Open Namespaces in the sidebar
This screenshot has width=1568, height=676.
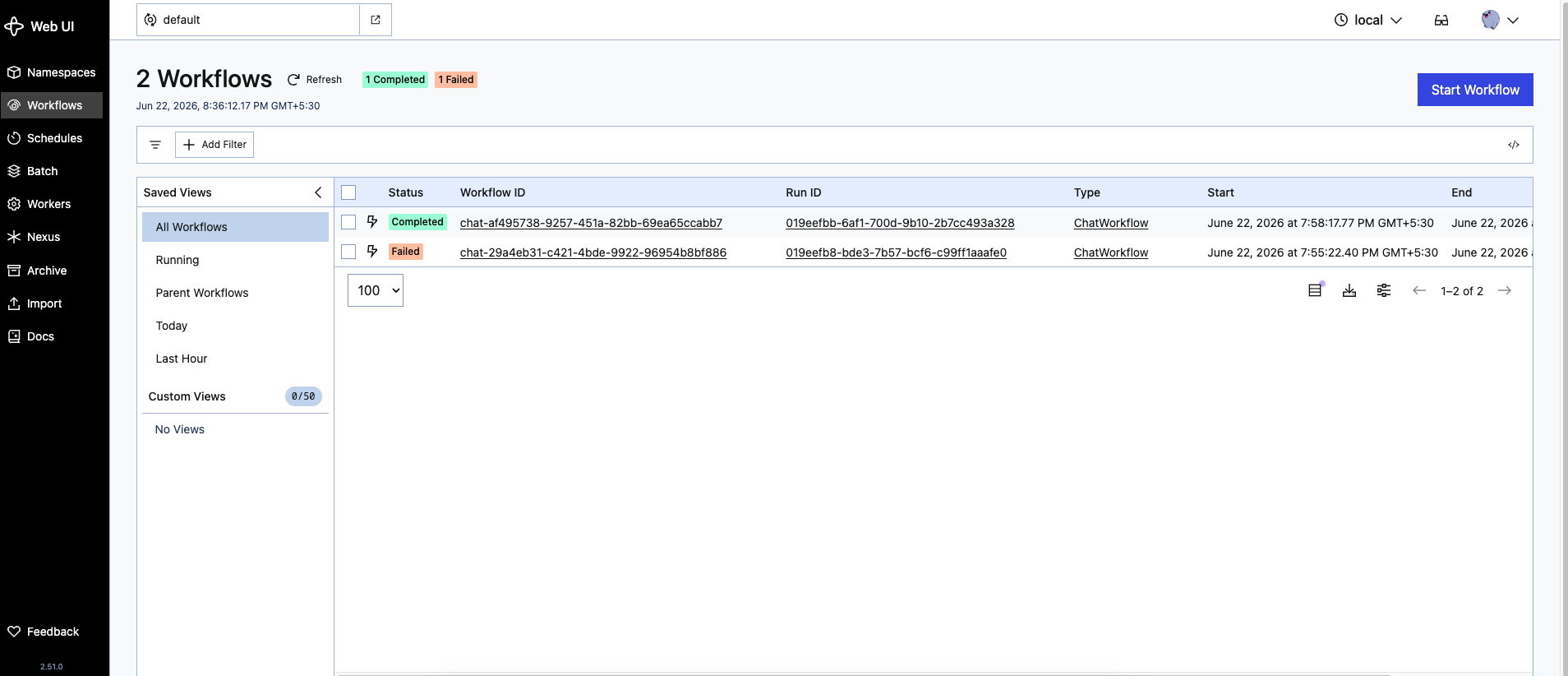click(52, 72)
